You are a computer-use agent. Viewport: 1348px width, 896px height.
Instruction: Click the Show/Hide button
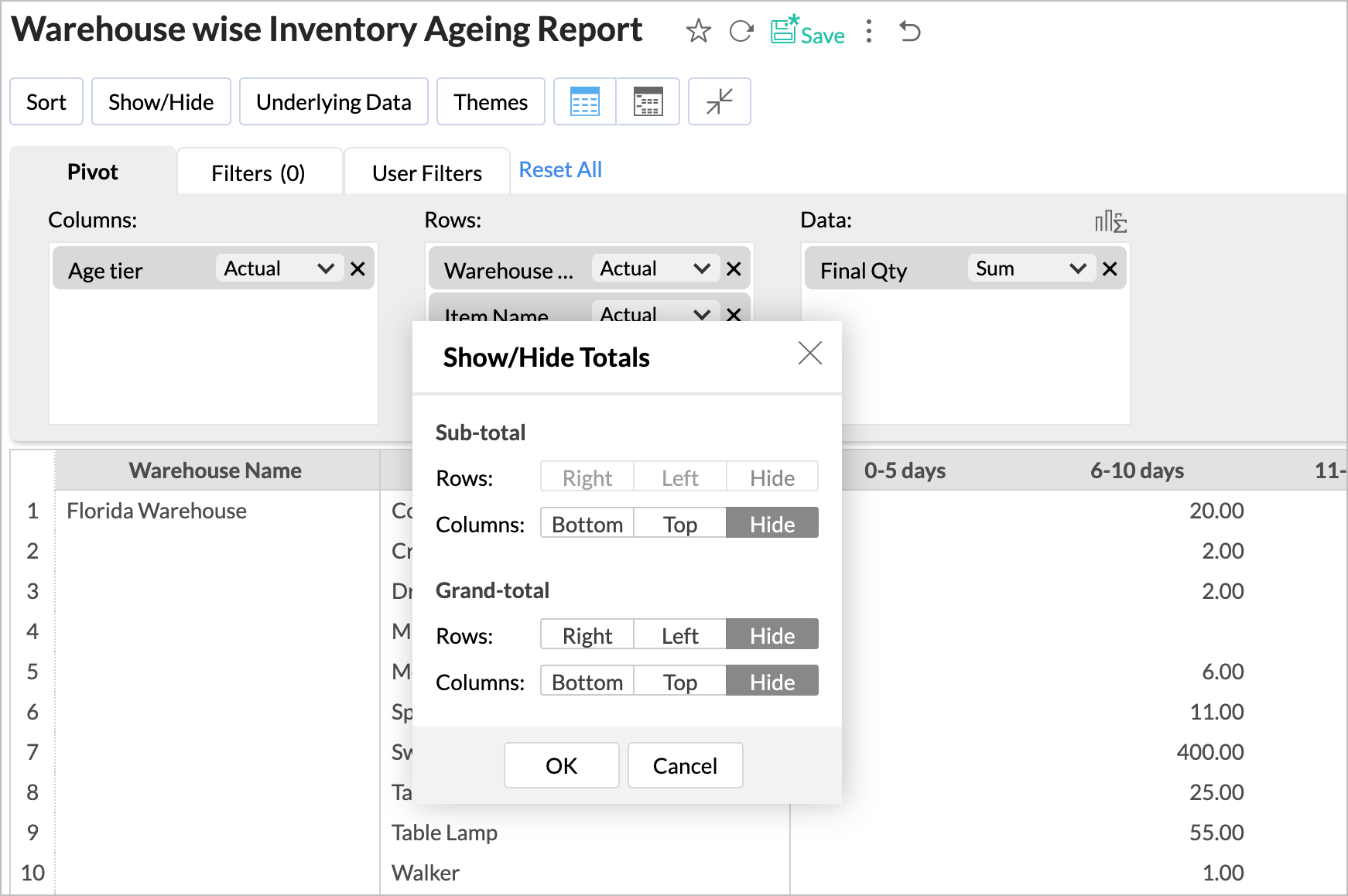161,101
